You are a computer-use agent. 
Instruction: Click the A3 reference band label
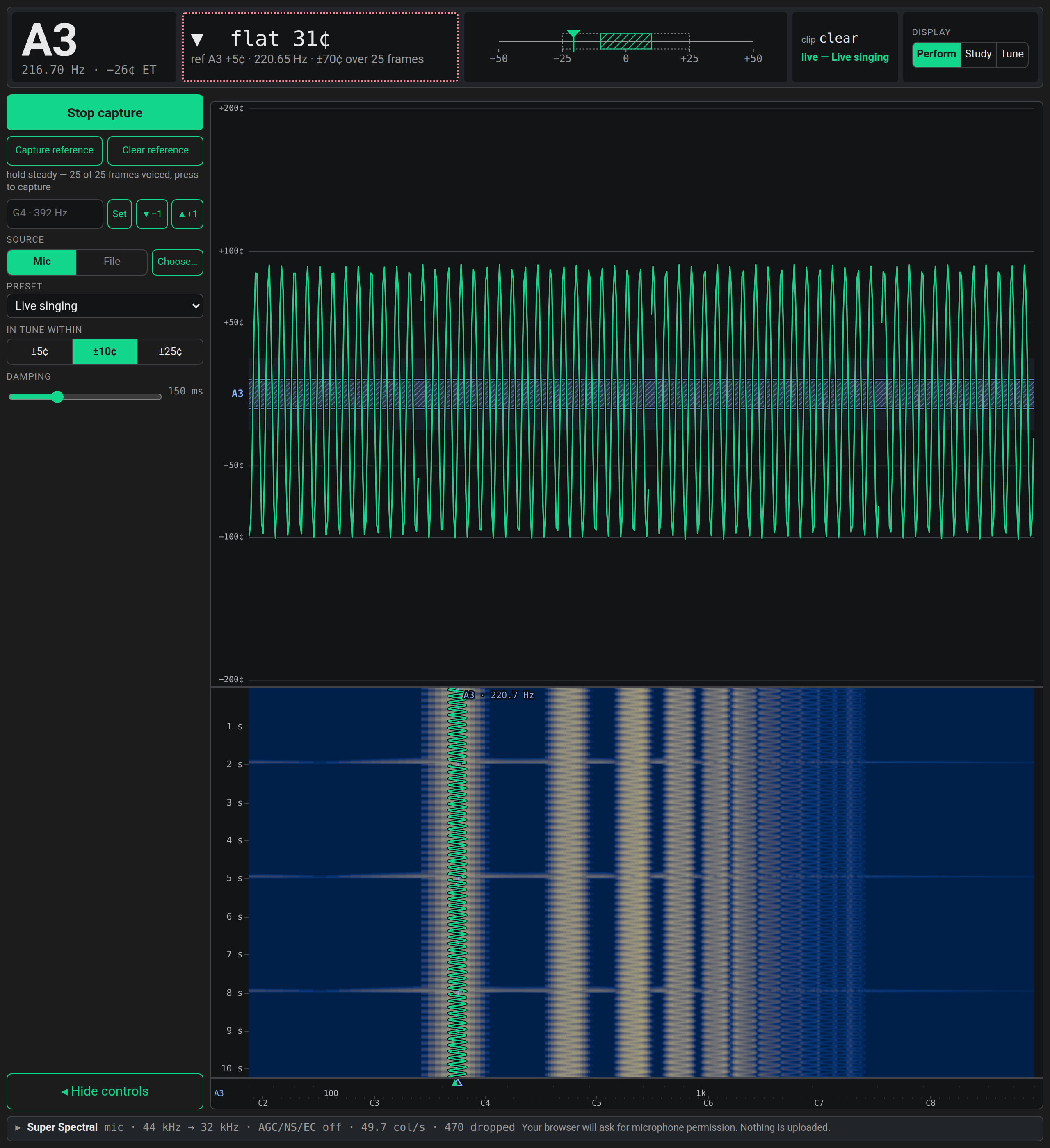click(237, 394)
